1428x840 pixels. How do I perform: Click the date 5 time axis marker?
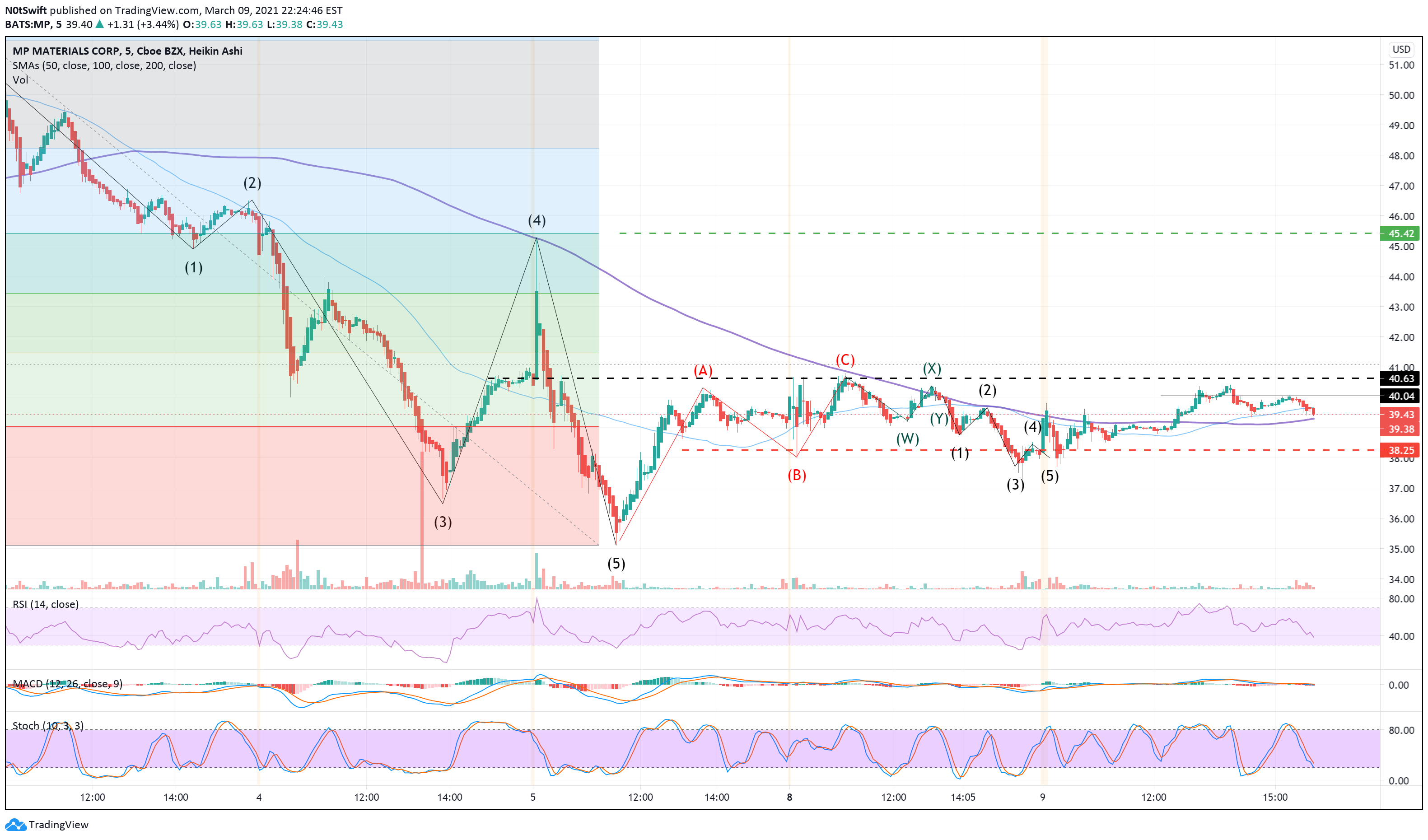click(x=532, y=798)
